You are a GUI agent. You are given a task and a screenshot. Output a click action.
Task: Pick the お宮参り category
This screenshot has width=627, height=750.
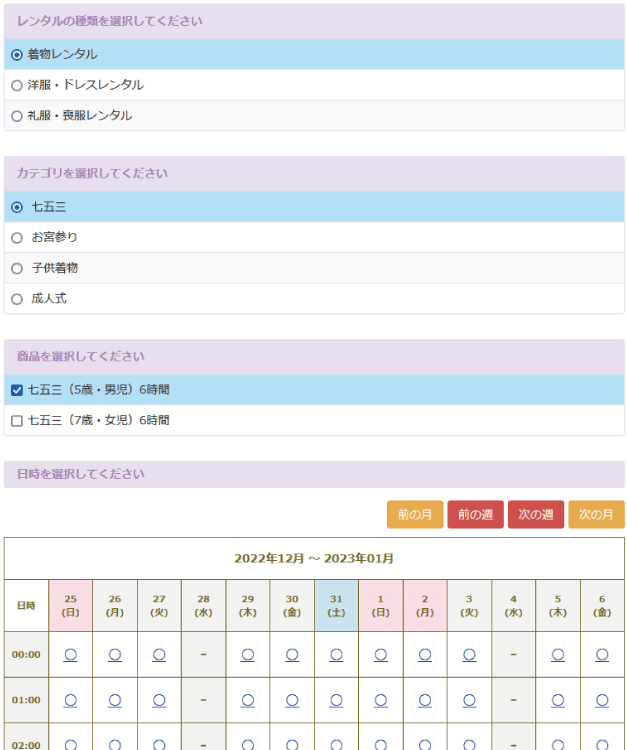(x=17, y=237)
